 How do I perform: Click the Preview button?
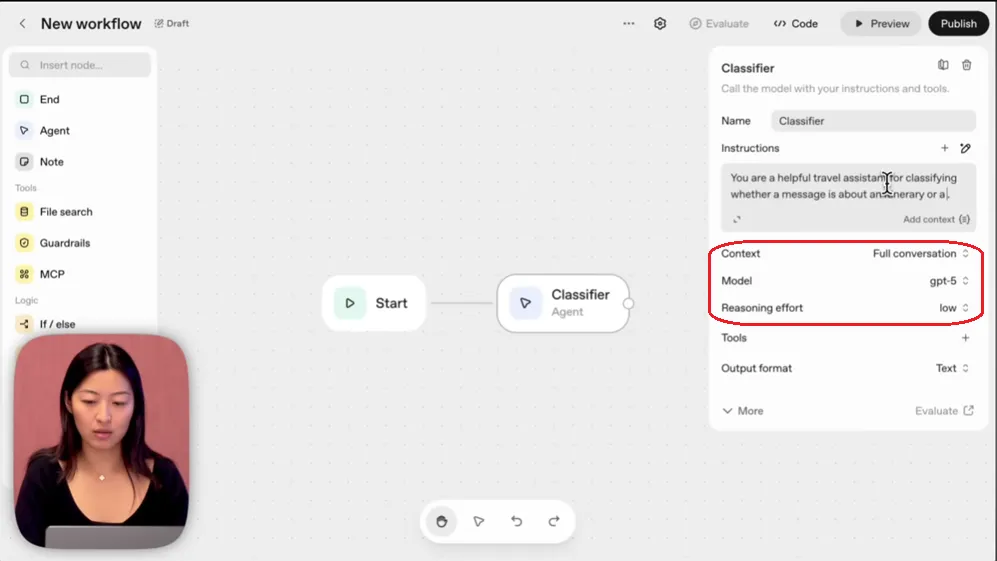pos(881,24)
